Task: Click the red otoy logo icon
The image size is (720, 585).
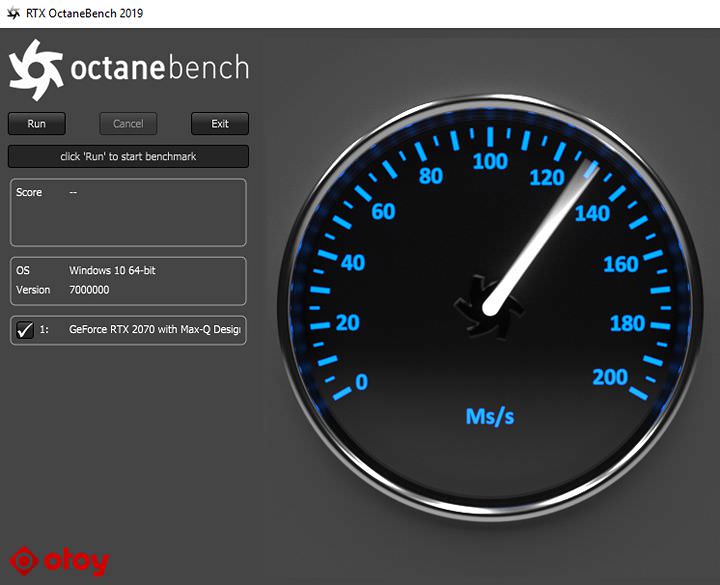Action: coord(24,561)
